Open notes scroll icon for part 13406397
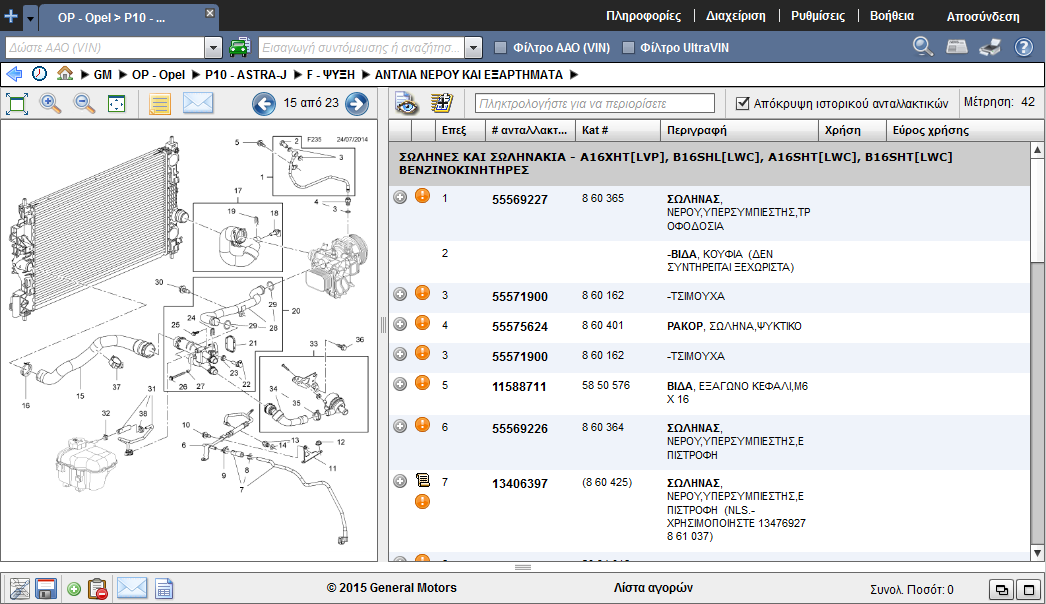 tap(422, 480)
